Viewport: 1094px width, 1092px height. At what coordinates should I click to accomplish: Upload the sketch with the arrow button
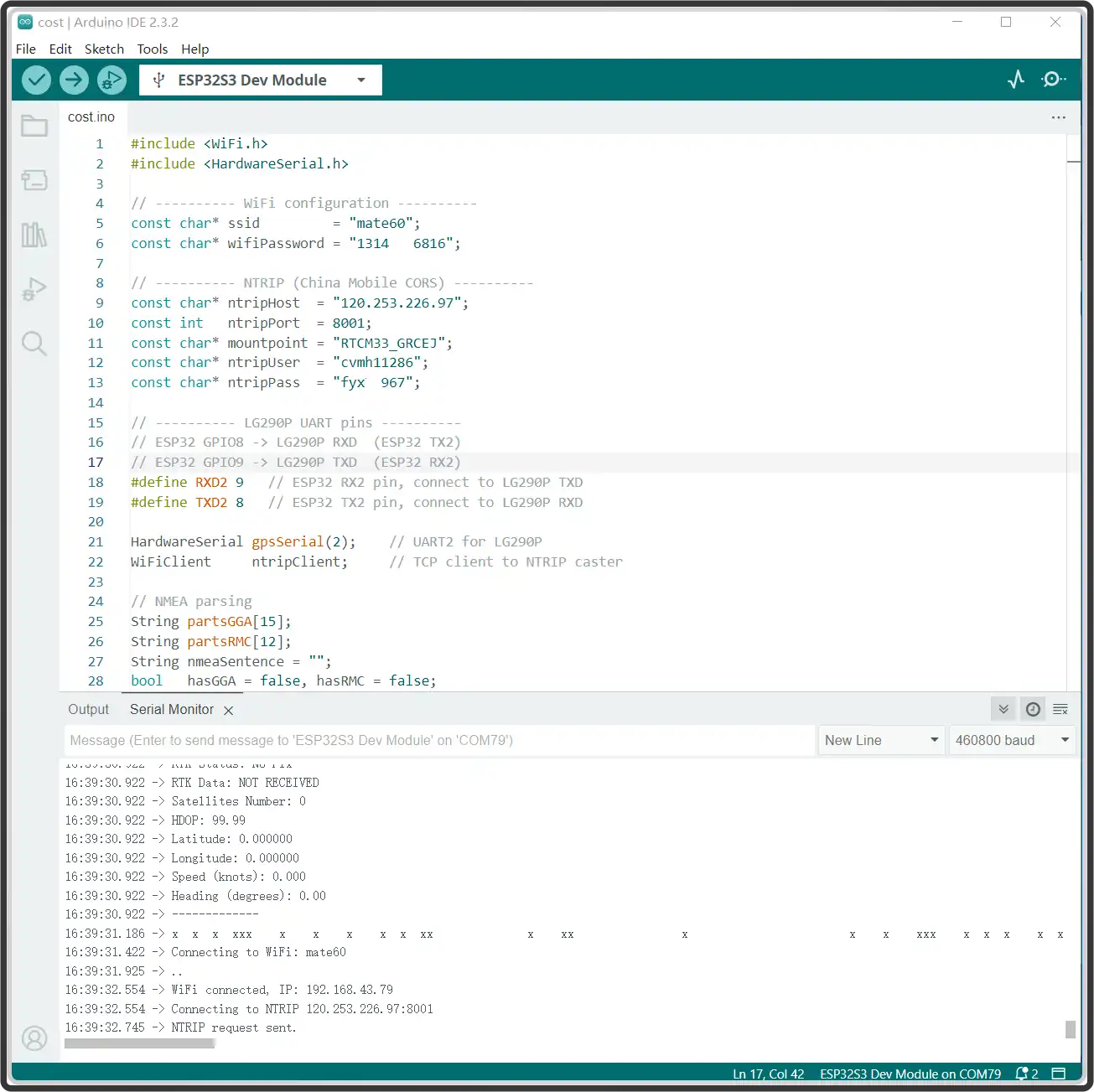[x=74, y=80]
